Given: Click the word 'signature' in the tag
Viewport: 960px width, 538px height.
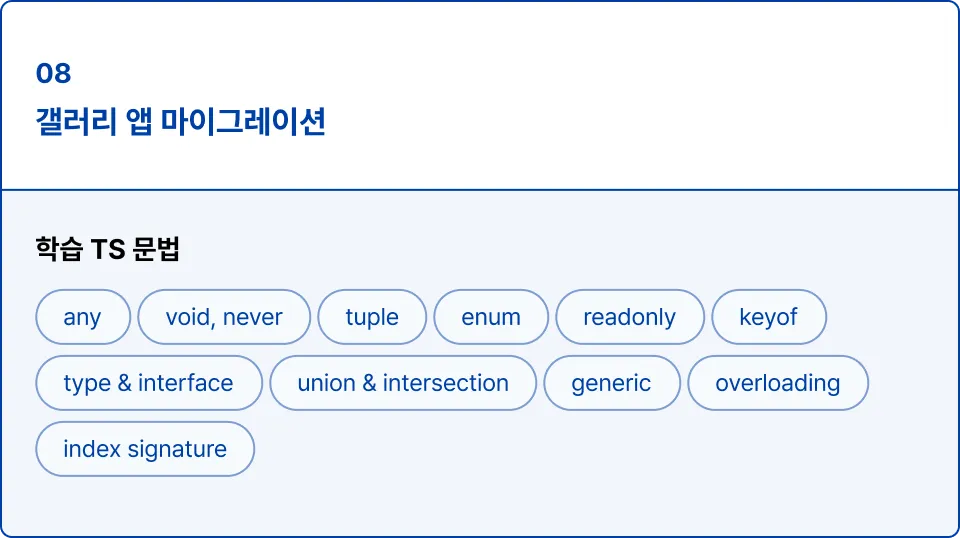Looking at the screenshot, I should pos(177,450).
